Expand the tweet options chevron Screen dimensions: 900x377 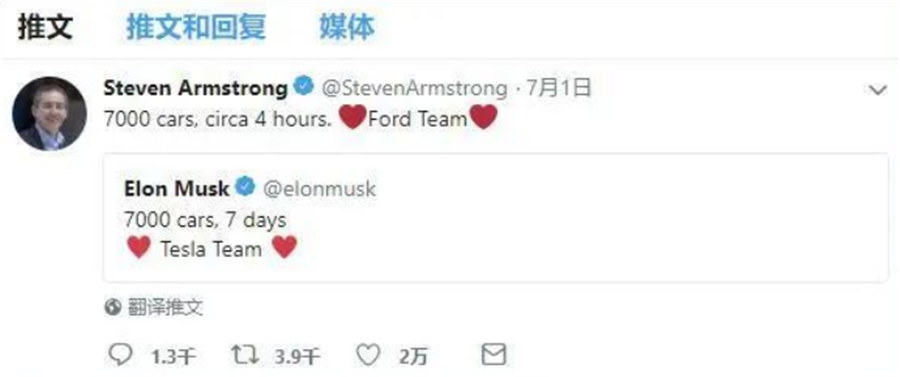pos(878,91)
